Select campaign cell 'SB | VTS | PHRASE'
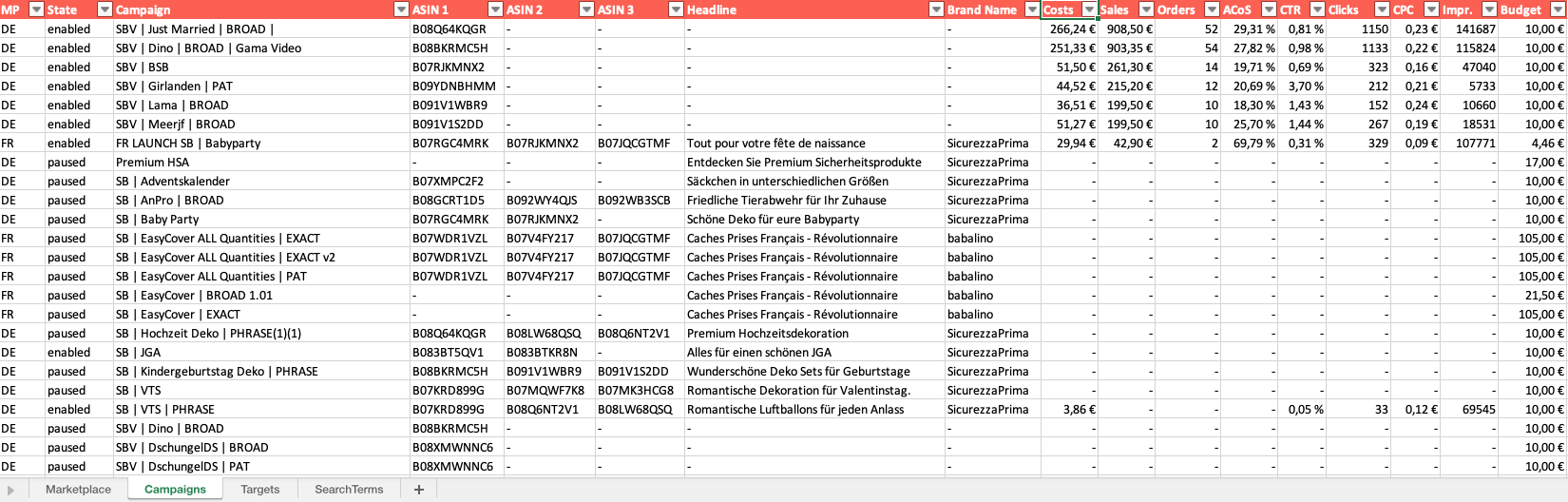This screenshot has width=1568, height=502. [261, 409]
